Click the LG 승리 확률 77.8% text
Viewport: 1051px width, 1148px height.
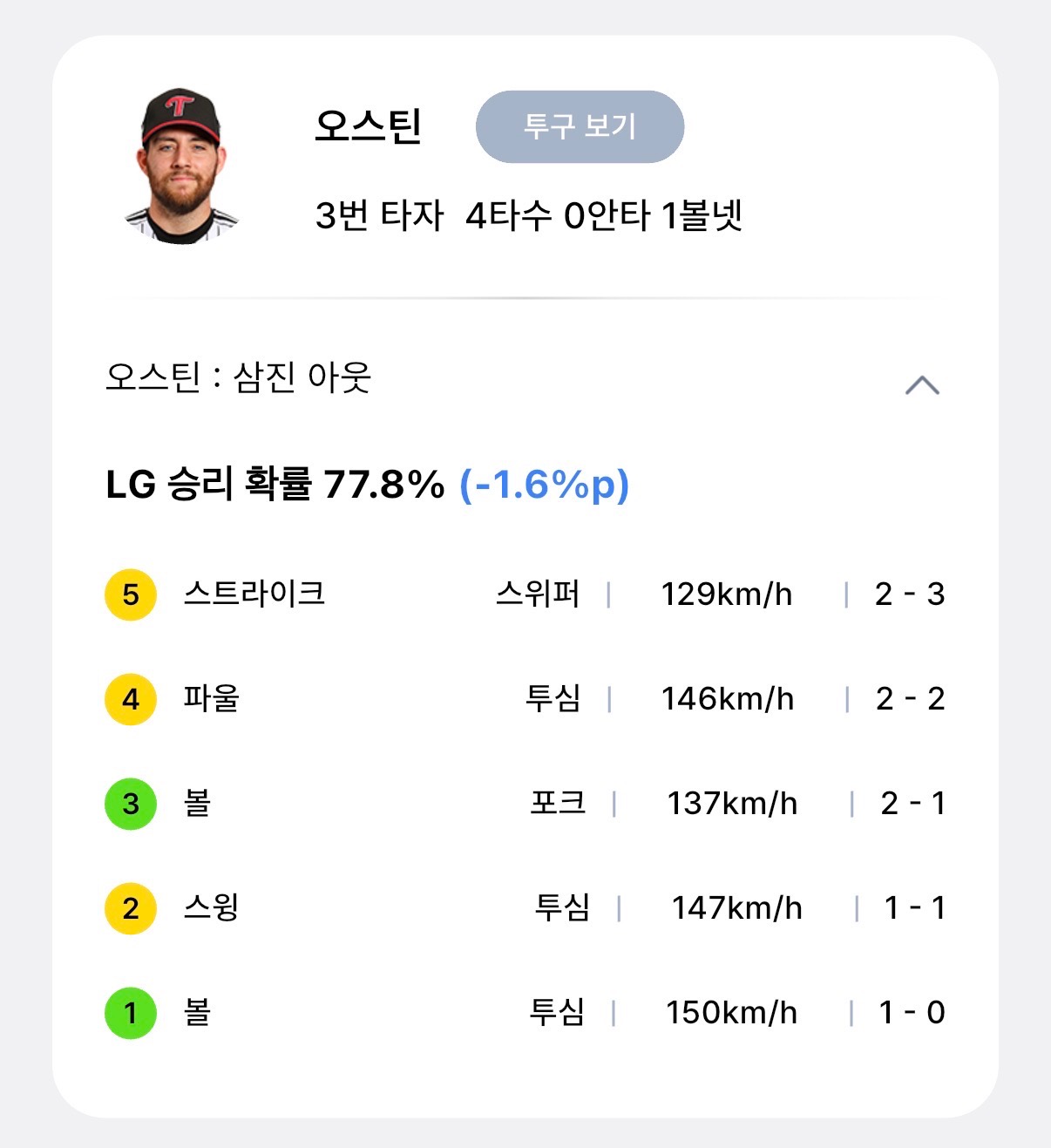tap(275, 485)
